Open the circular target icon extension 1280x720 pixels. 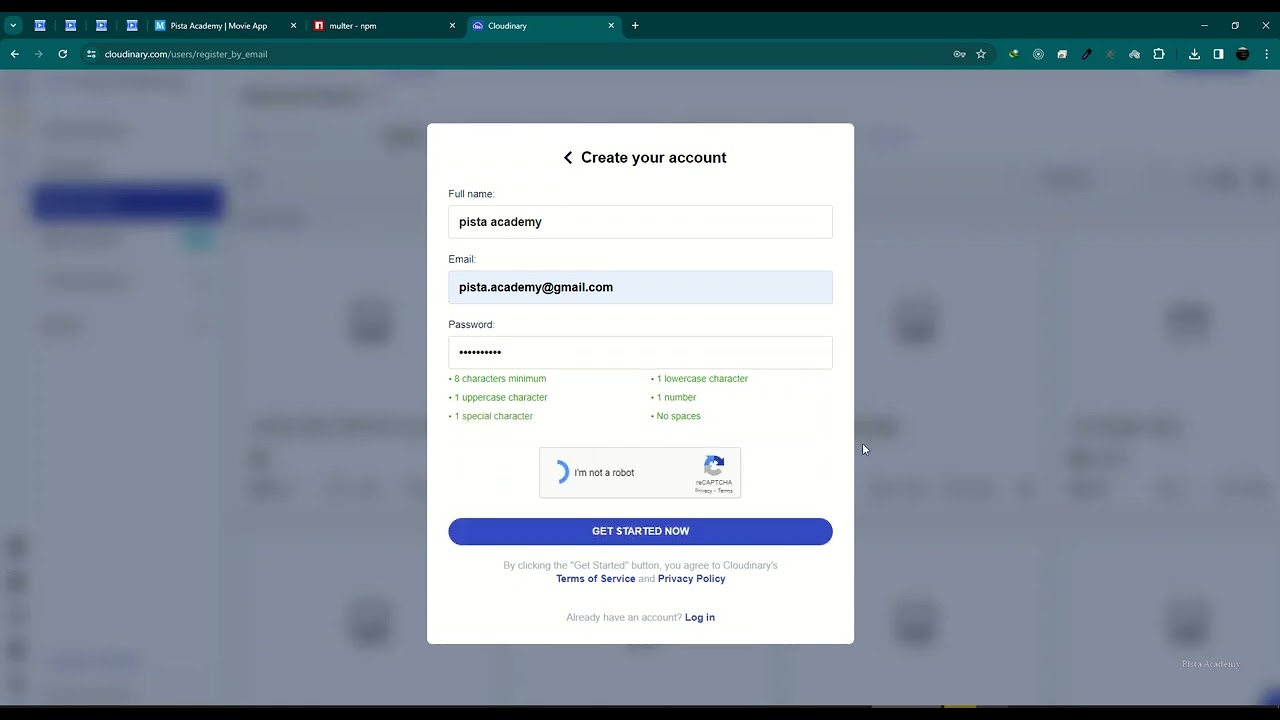pyautogui.click(x=1038, y=54)
